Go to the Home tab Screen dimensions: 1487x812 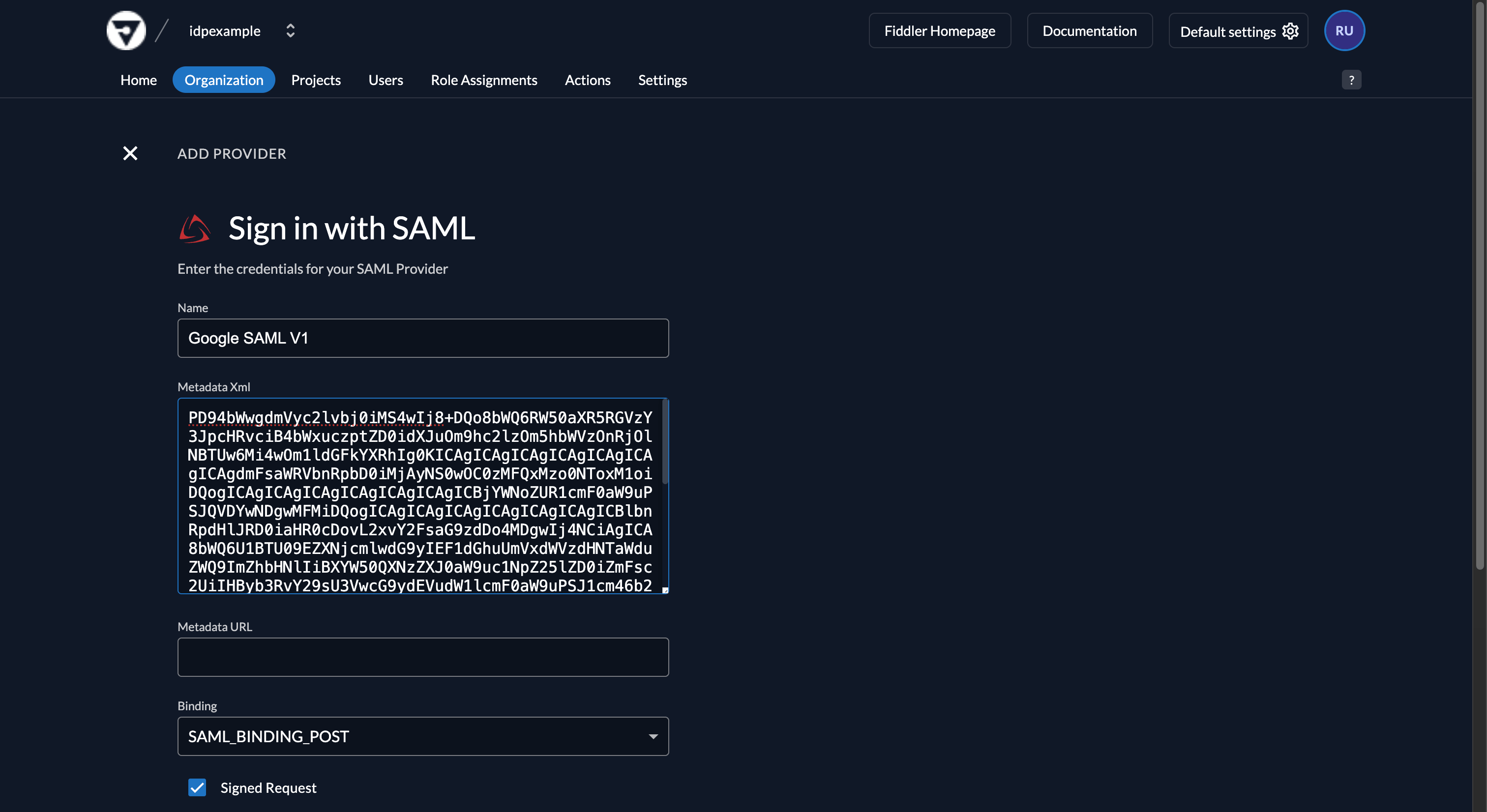[x=139, y=80]
